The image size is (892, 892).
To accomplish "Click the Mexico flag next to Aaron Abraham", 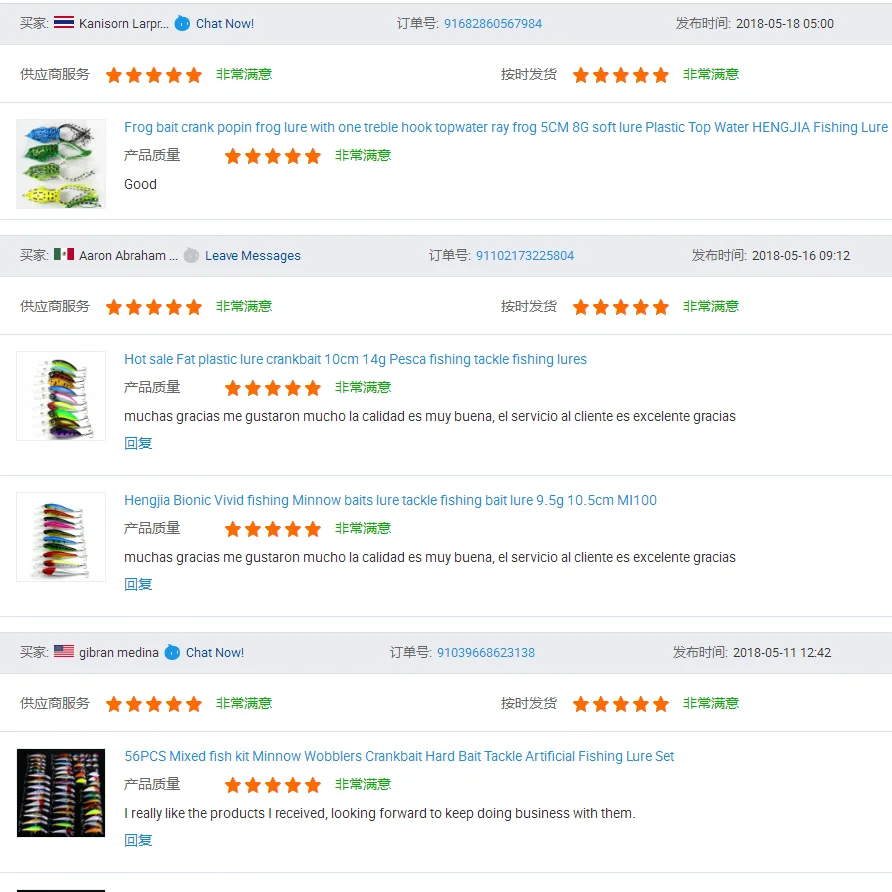I will pyautogui.click(x=64, y=254).
